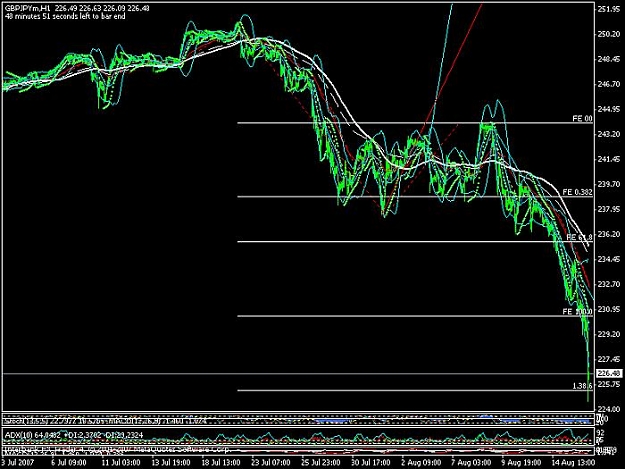The image size is (625, 469).
Task: Click the 13 Jul 19:00 time label
Action: (x=171, y=463)
